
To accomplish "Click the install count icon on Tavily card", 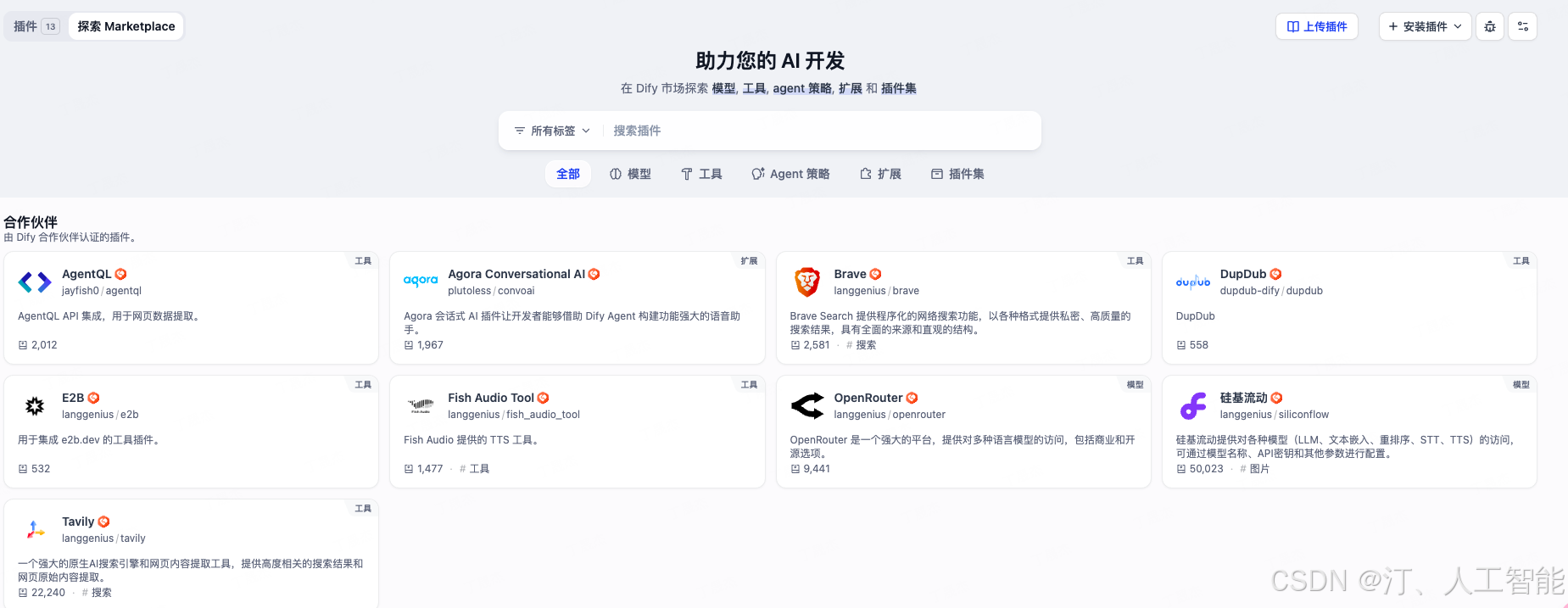I will click(x=23, y=593).
